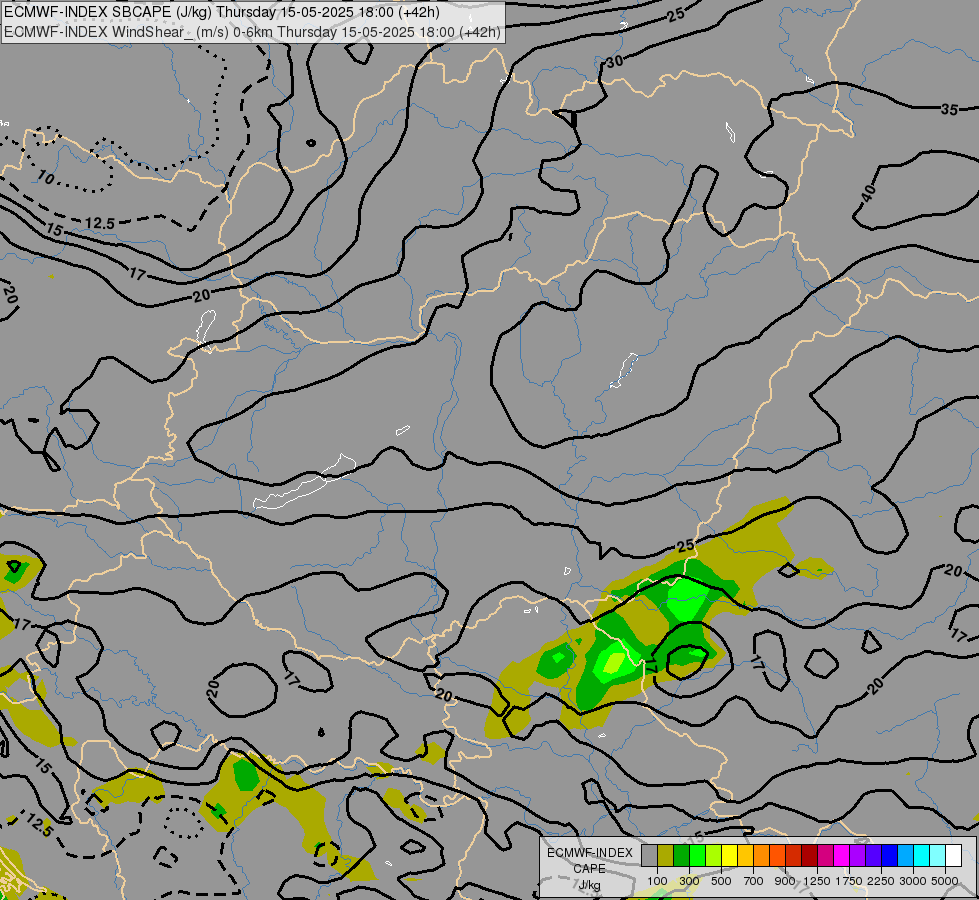
Task: Pick the pure yellow legend swatch
Action: coord(729,856)
